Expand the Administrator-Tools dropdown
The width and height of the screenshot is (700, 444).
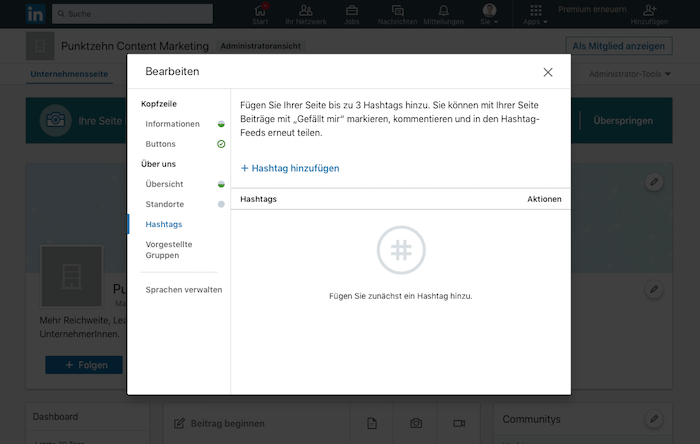629,74
